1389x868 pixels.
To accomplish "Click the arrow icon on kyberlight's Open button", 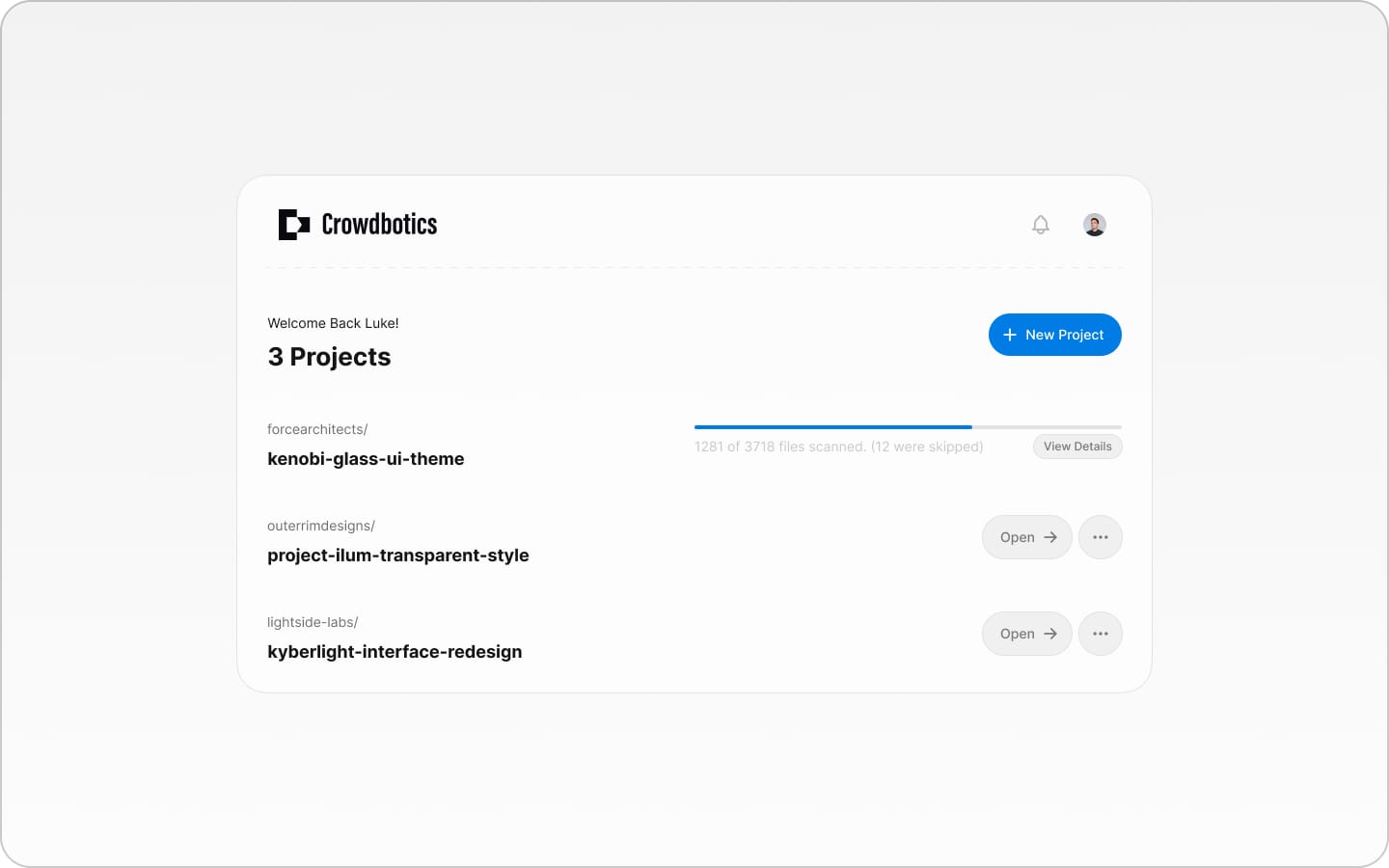I will click(1050, 634).
